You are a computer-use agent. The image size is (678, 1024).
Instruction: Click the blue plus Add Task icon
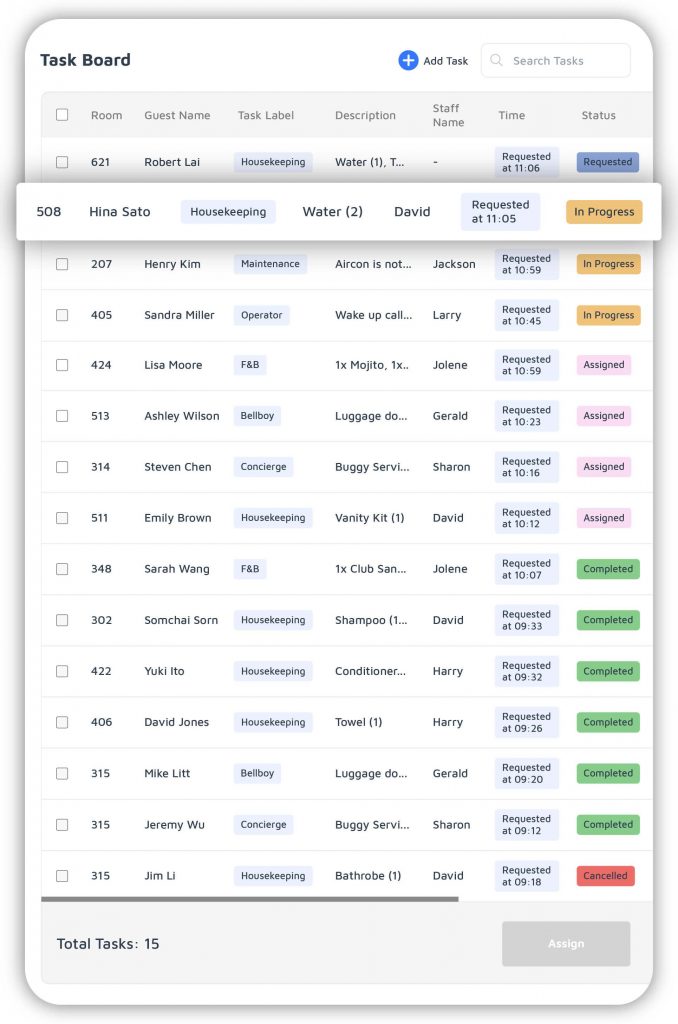point(408,60)
